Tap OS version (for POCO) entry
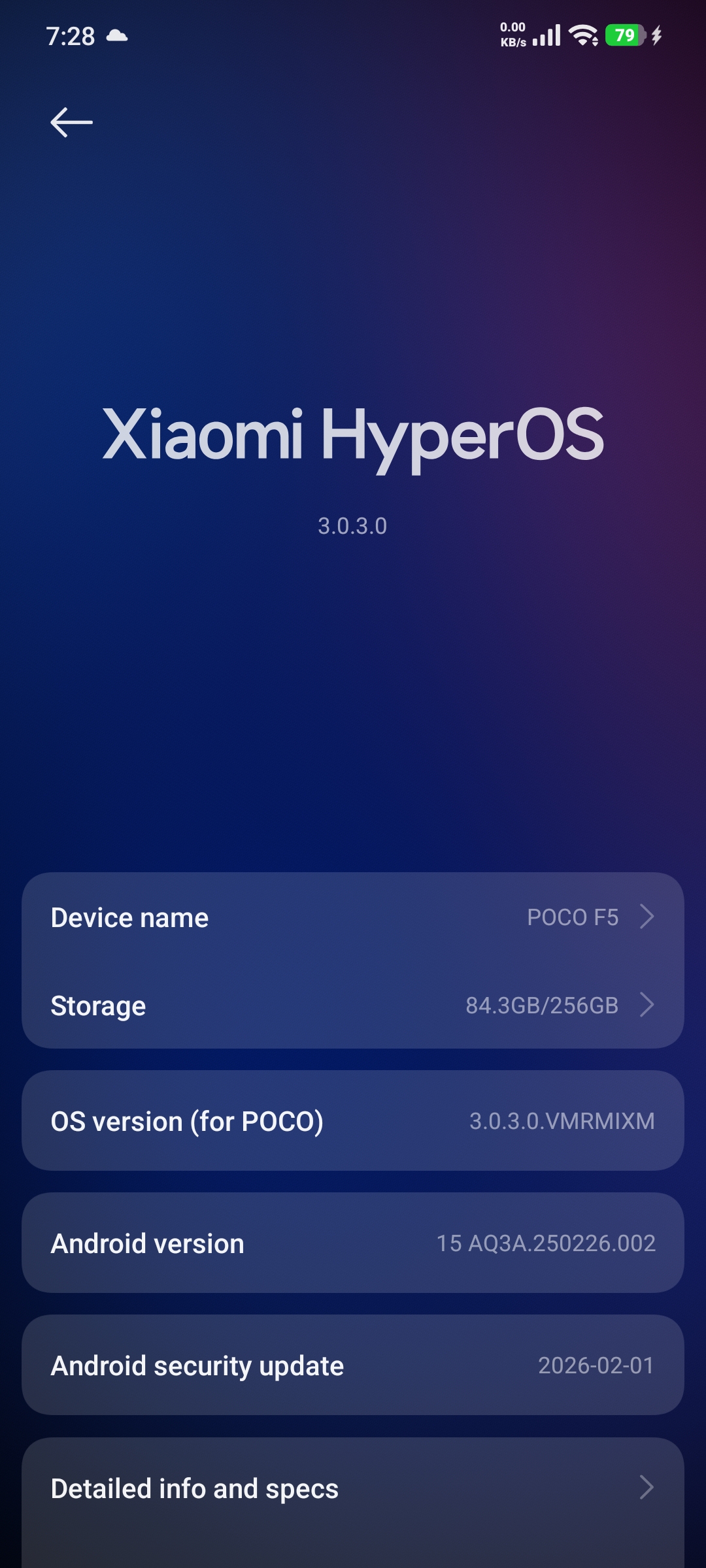 [x=353, y=1120]
